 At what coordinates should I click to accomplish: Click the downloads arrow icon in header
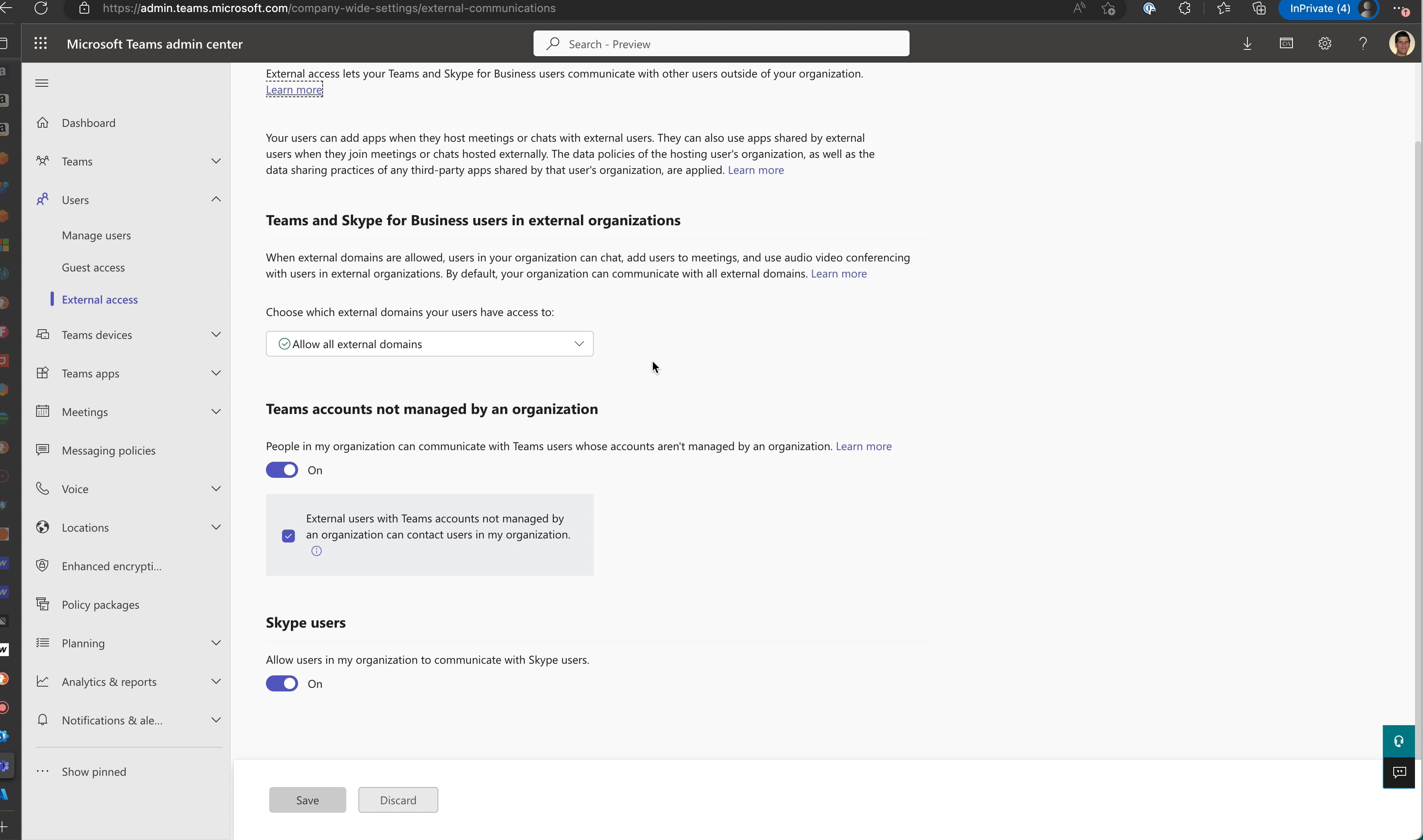click(x=1247, y=44)
